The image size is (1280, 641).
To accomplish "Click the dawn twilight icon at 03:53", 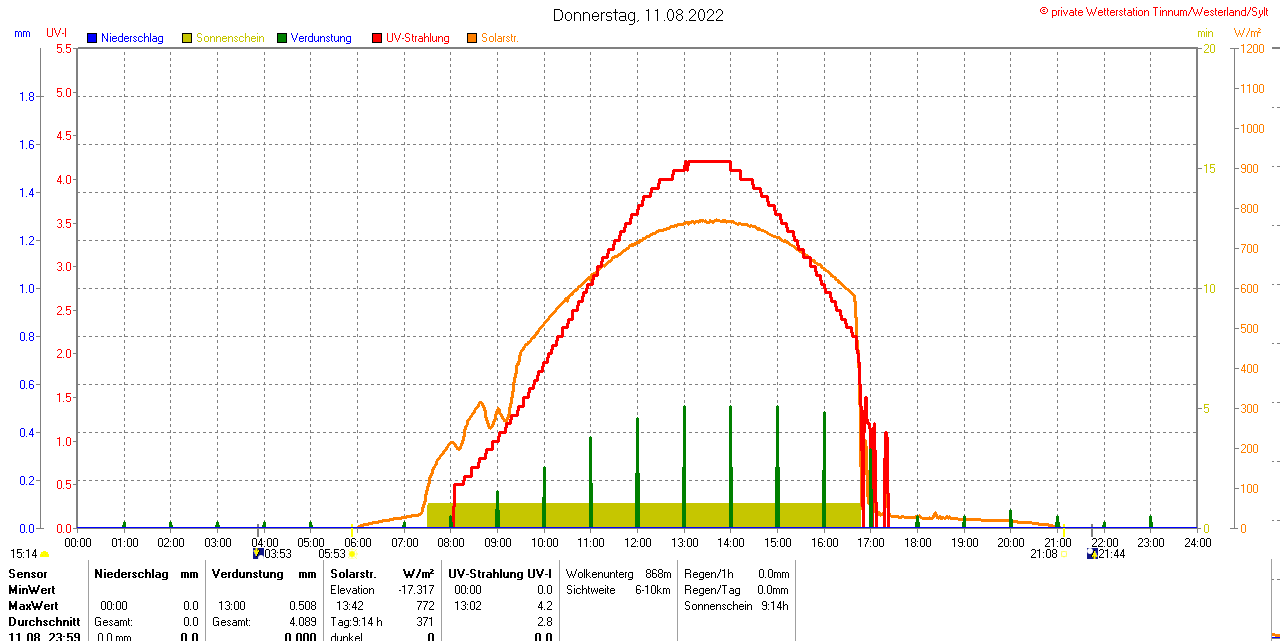I will [x=258, y=553].
